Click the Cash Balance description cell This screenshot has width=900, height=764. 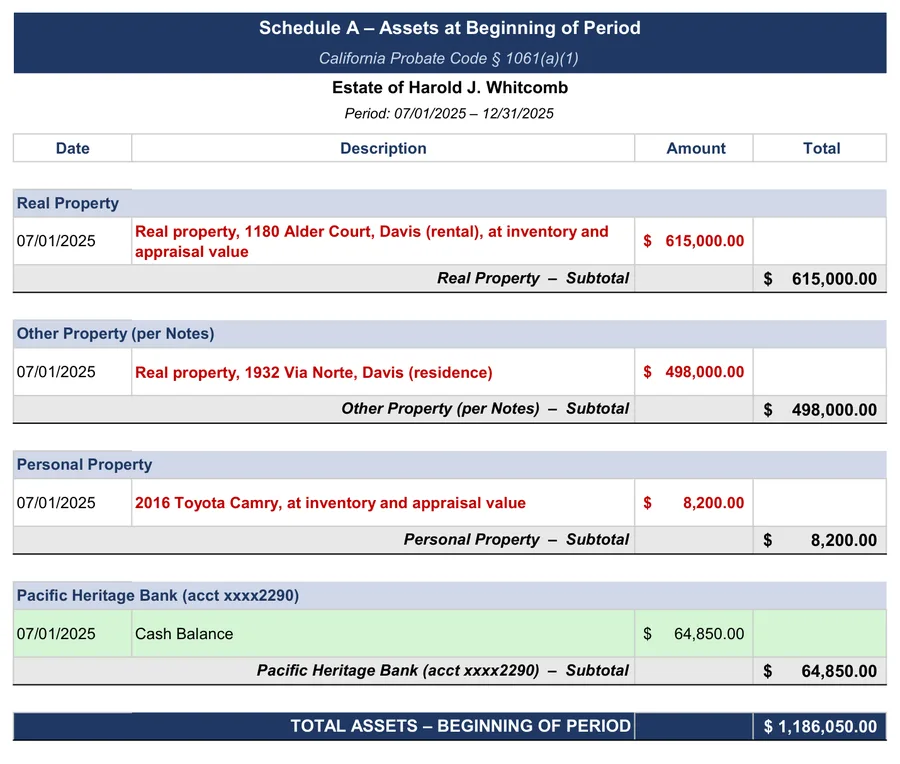pyautogui.click(x=383, y=634)
